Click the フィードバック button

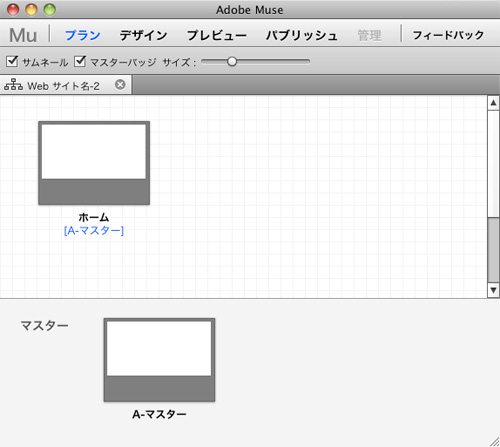click(448, 35)
